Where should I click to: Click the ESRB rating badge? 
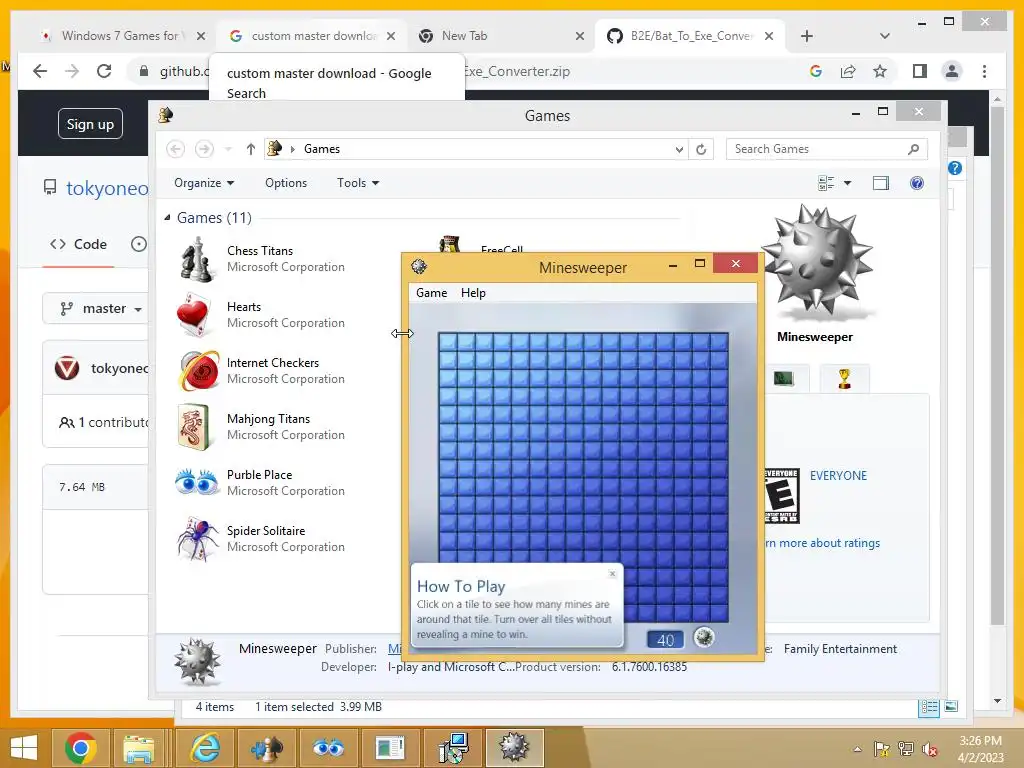[x=782, y=496]
